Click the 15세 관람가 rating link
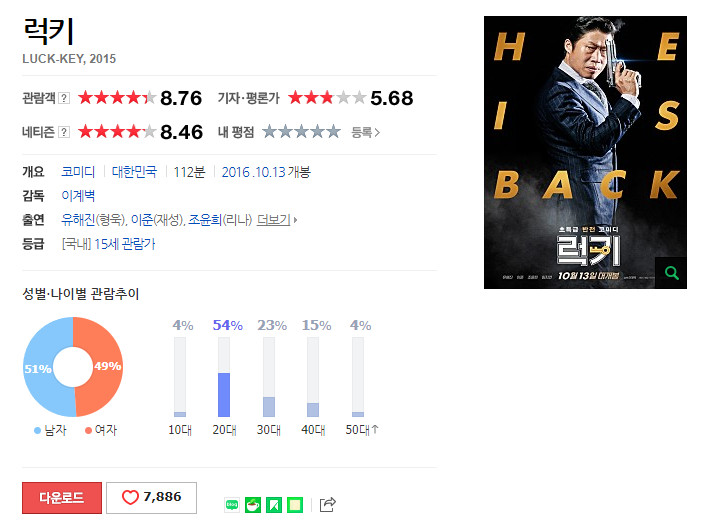The width and height of the screenshot is (708, 528). tap(125, 244)
